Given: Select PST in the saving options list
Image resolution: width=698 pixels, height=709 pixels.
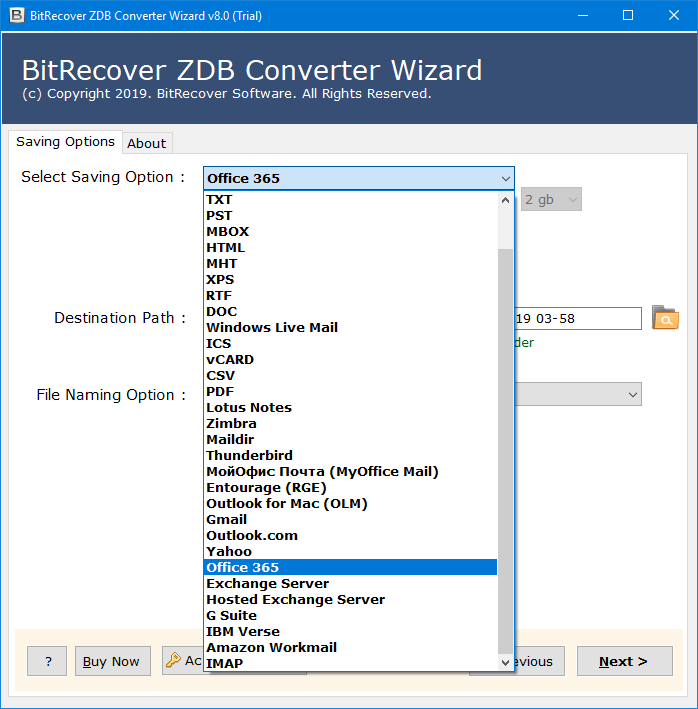Looking at the screenshot, I should [350, 216].
